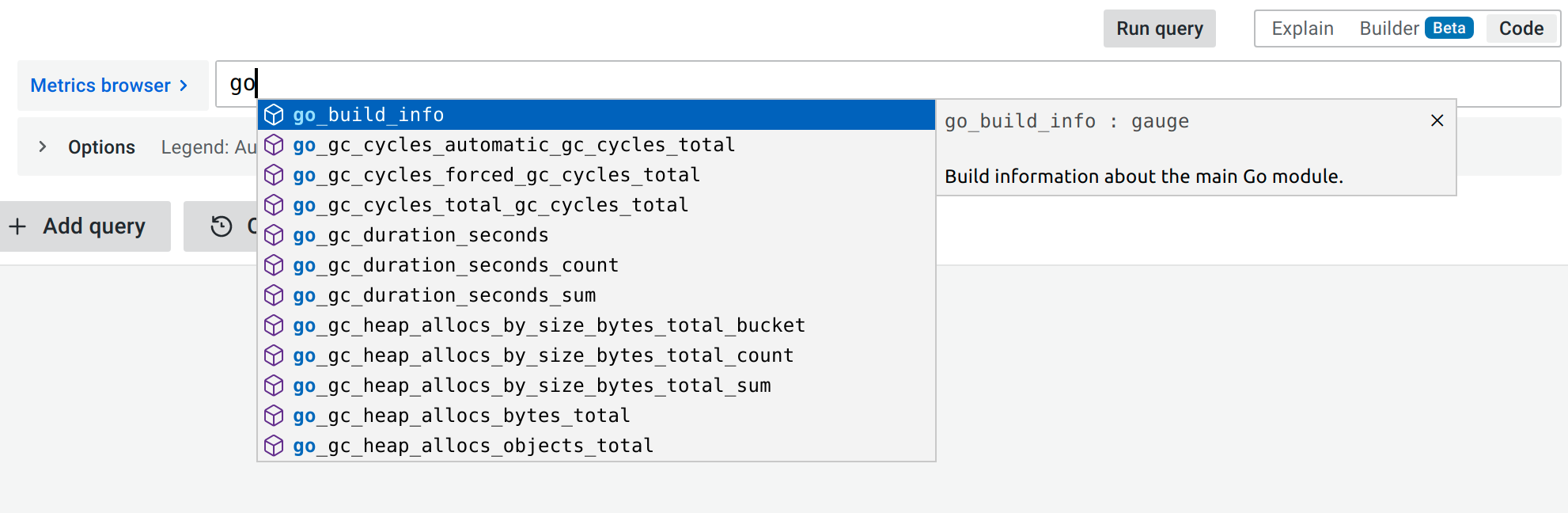Screen dimensions: 1568x513
Task: Pick go_gc_heap_allocs_by_size_bytes_total_bucket suggestion
Action: (549, 325)
